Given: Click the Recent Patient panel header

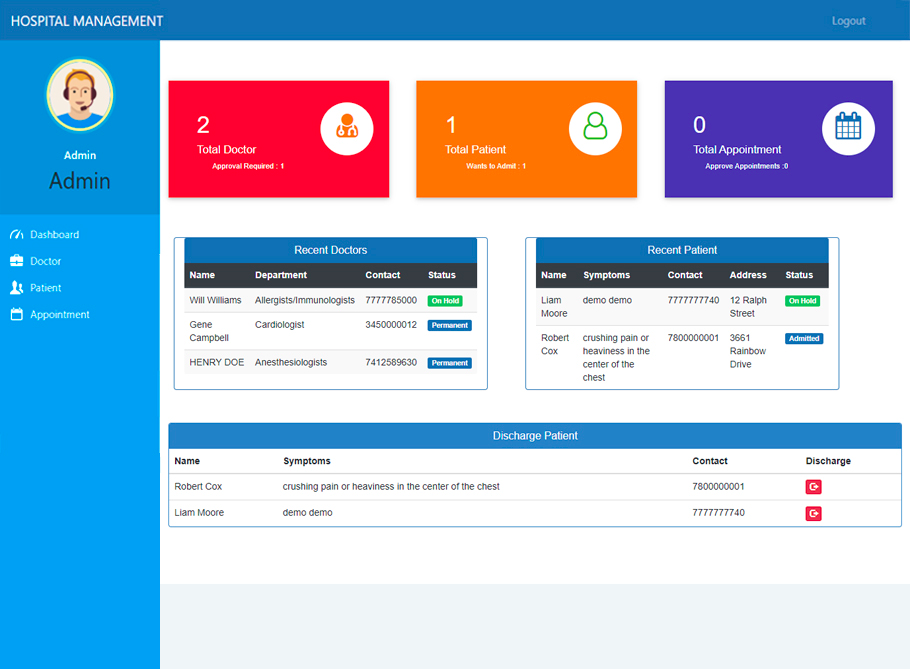Looking at the screenshot, I should [682, 250].
